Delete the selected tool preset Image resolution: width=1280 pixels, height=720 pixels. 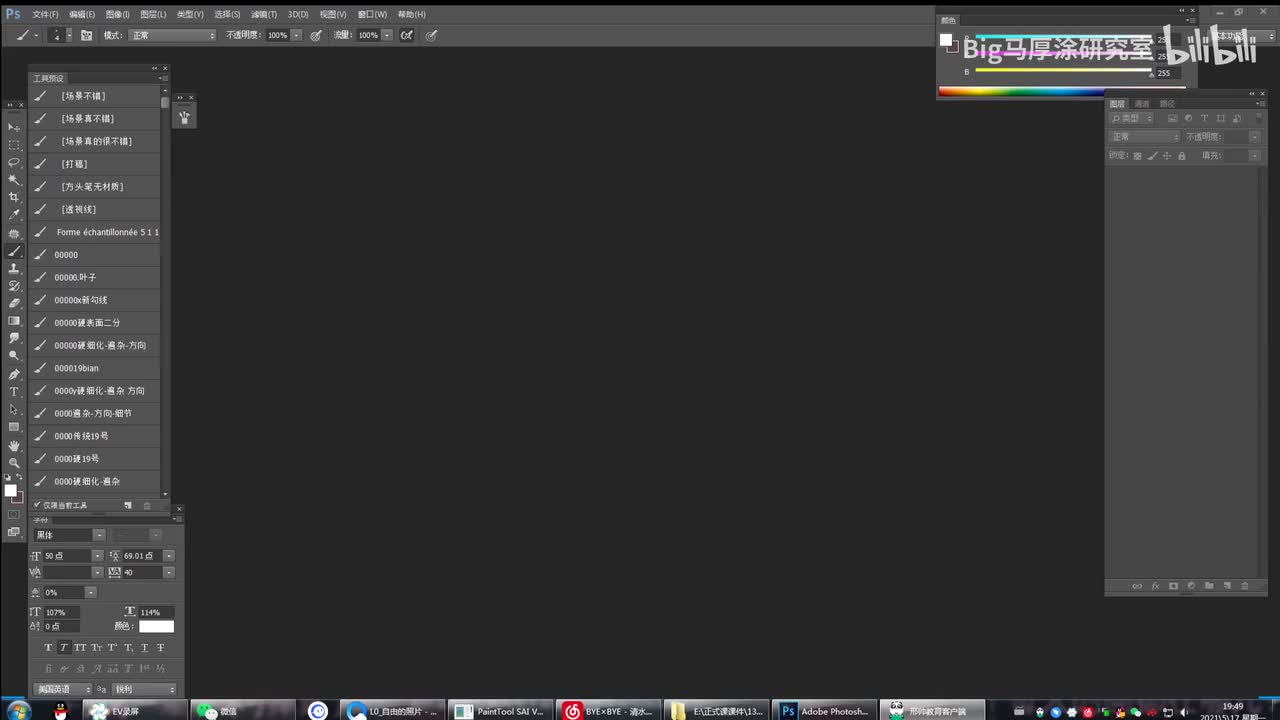pyautogui.click(x=147, y=505)
